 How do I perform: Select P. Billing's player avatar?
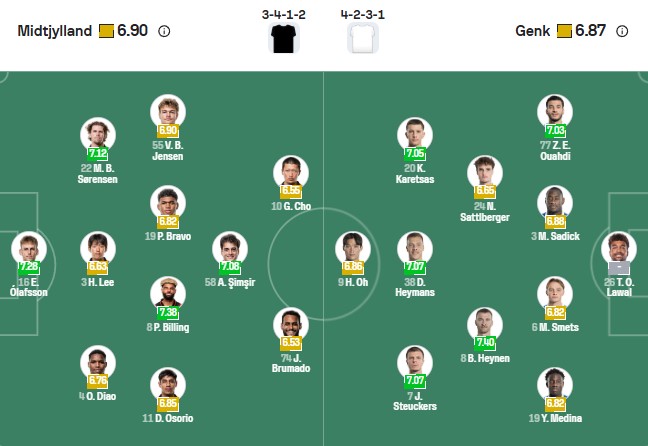168,292
